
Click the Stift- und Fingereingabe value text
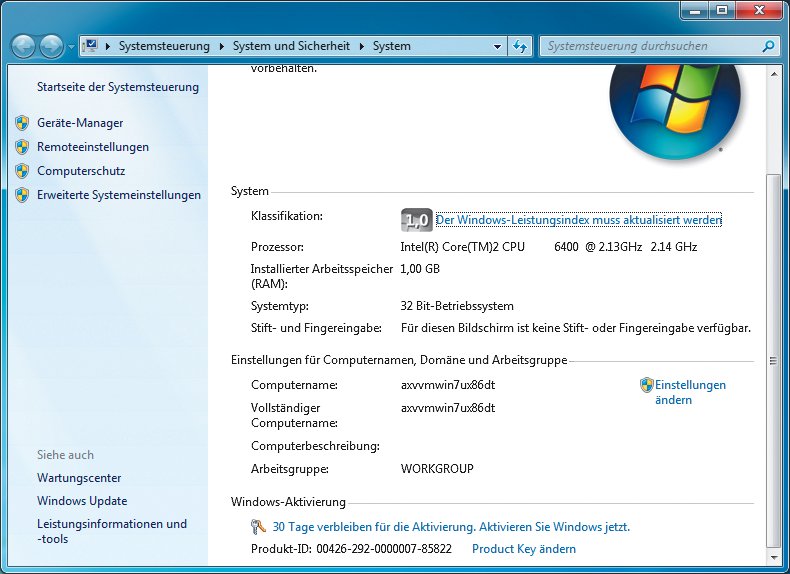(576, 328)
